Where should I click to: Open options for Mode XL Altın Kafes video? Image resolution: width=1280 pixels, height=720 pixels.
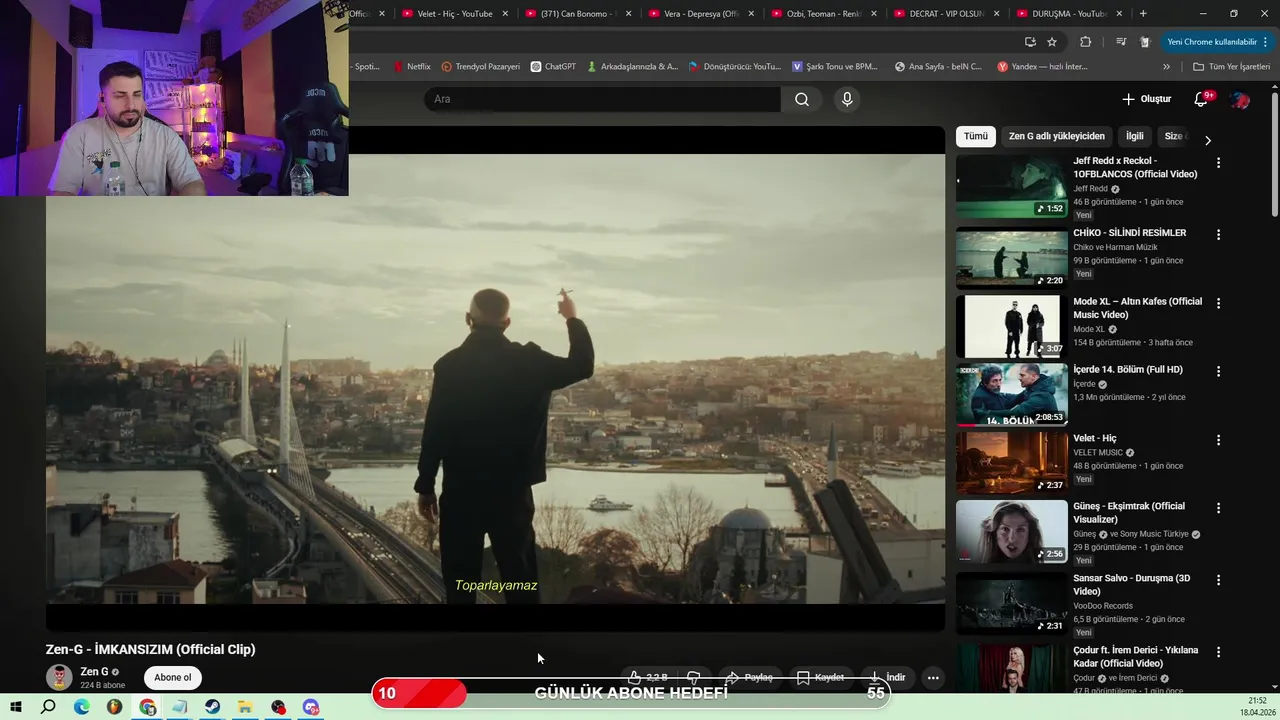(x=1218, y=303)
